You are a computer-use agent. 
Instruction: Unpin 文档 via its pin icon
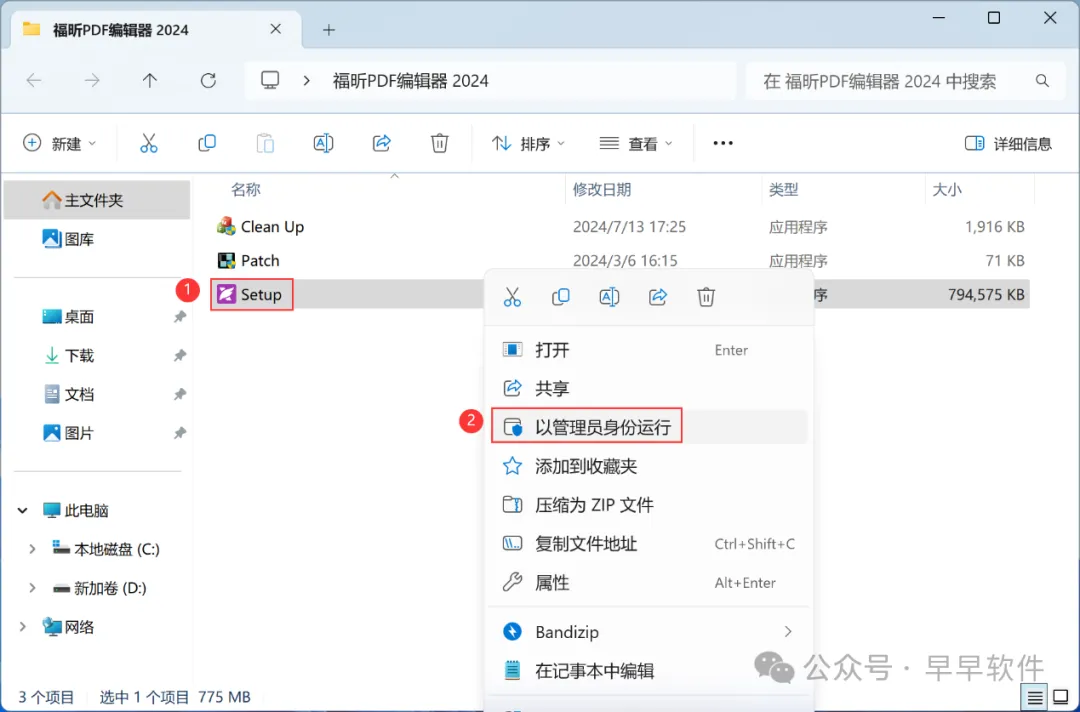[180, 394]
